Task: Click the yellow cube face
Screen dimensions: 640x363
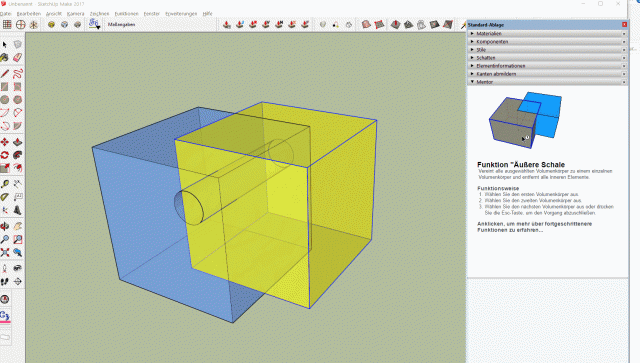Action: pos(249,229)
